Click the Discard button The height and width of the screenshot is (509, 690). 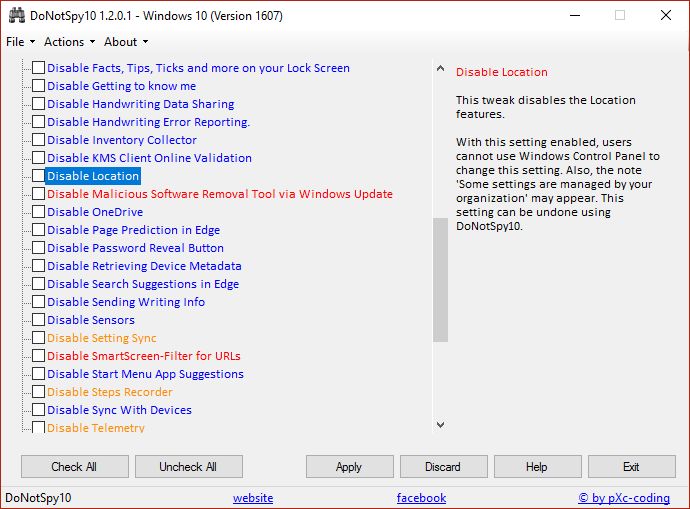pyautogui.click(x=444, y=467)
